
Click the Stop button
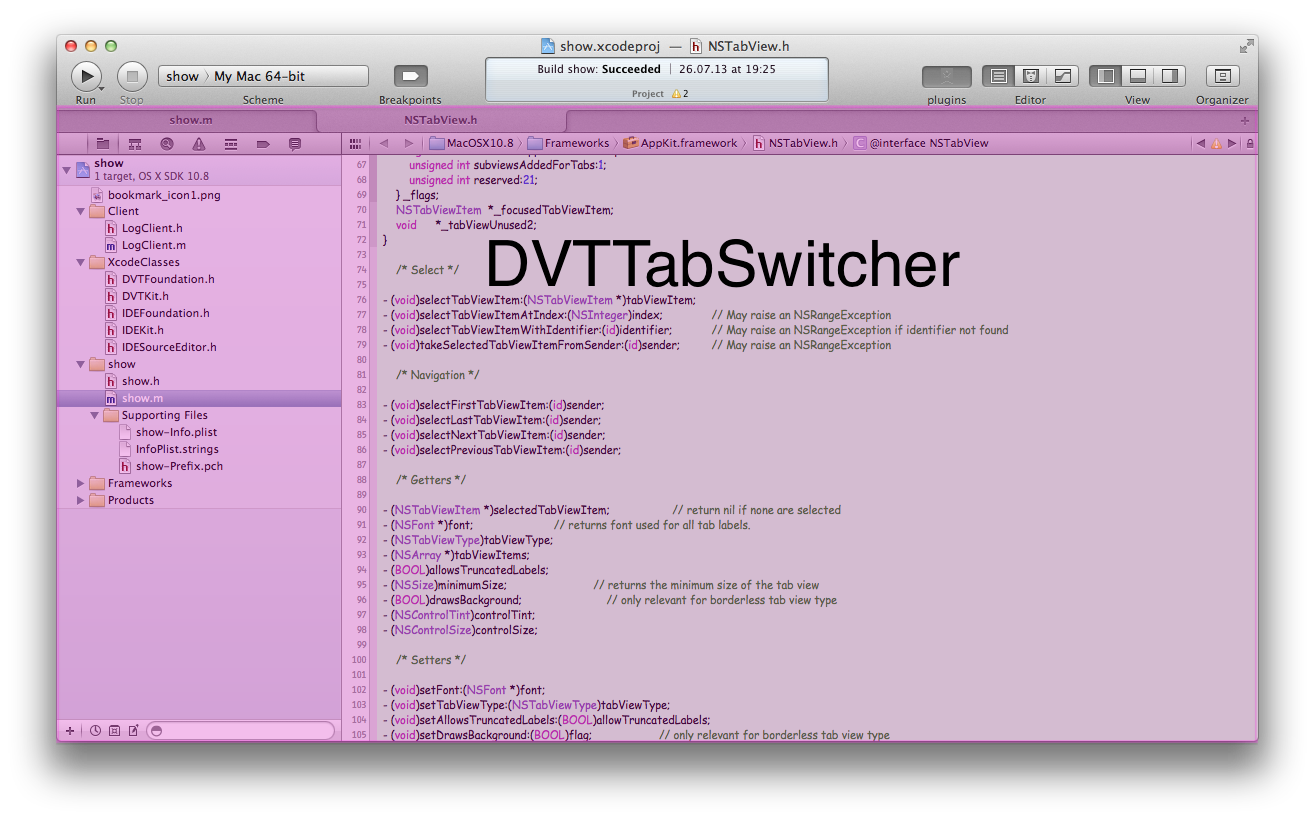132,76
